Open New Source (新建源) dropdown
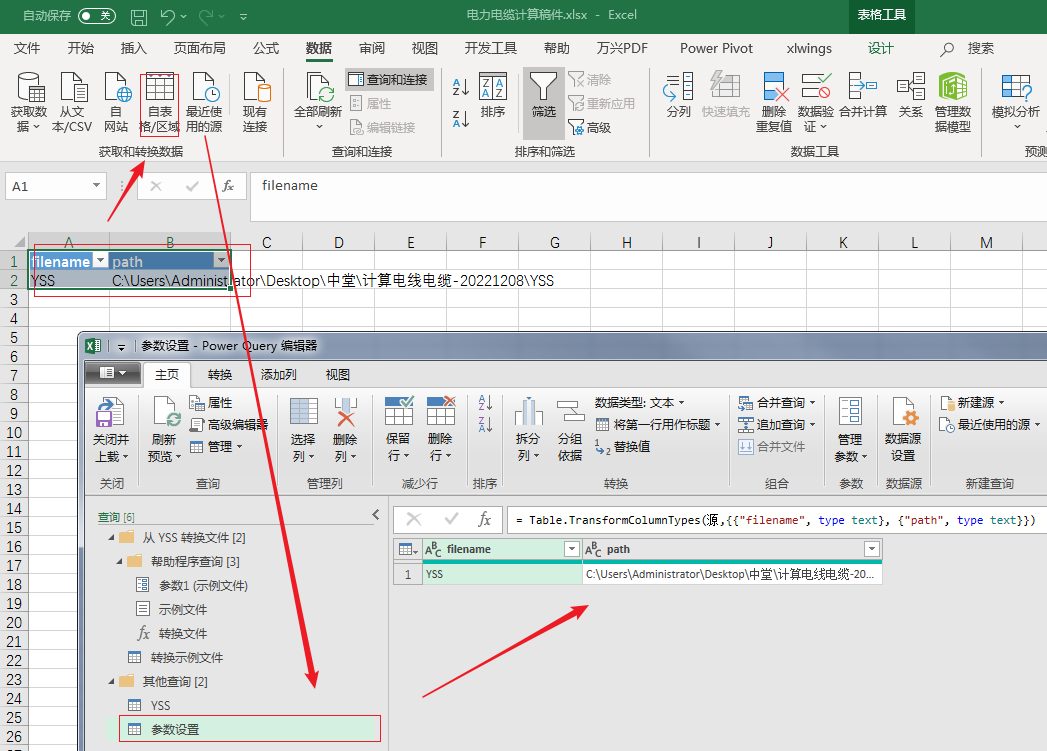1047x751 pixels. (972, 403)
